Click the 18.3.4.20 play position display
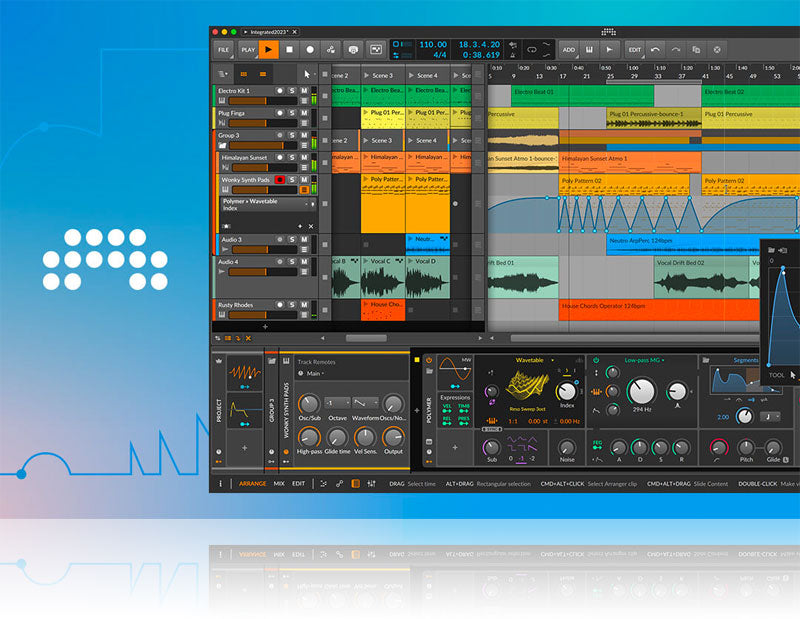This screenshot has height=619, width=800. (x=479, y=44)
